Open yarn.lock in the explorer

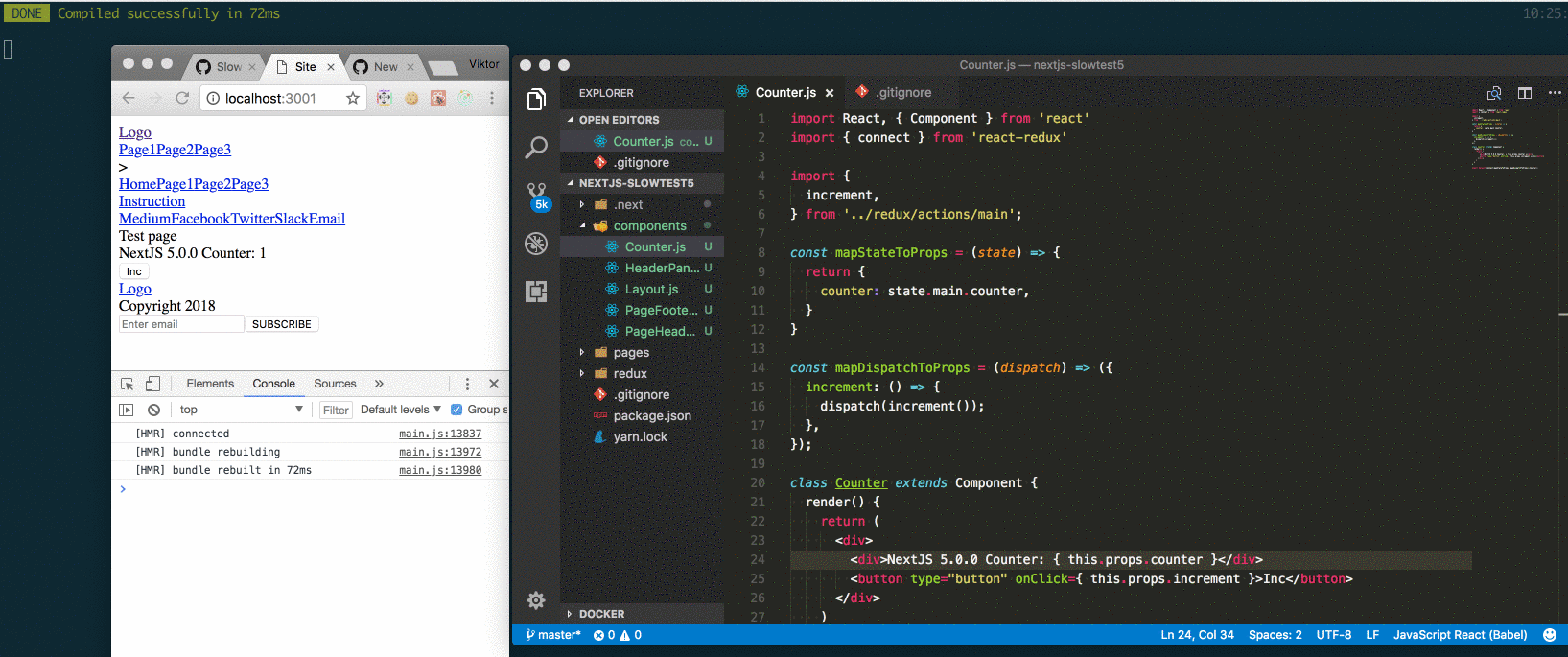coord(642,436)
